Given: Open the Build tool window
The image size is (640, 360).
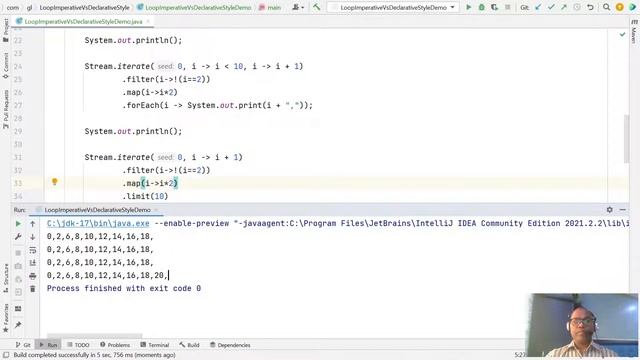Looking at the screenshot, I should click(189, 345).
